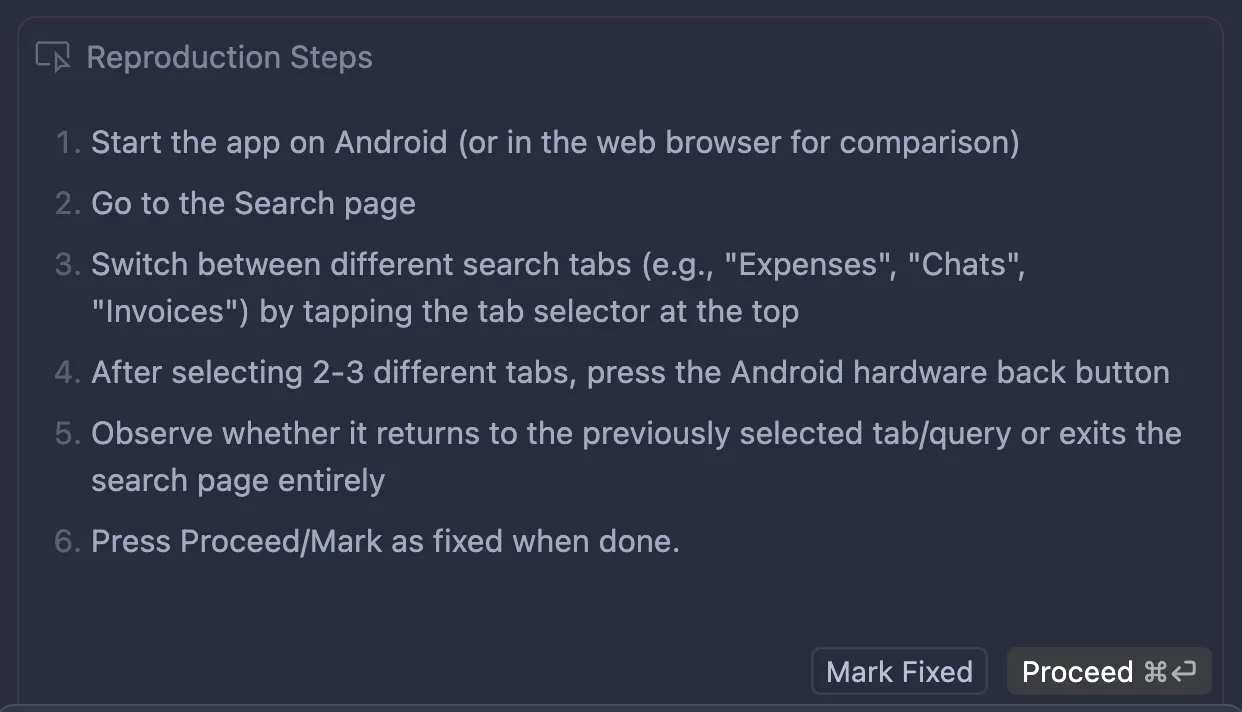The width and height of the screenshot is (1242, 712).
Task: Click the list number 6 marker
Action: (67, 541)
